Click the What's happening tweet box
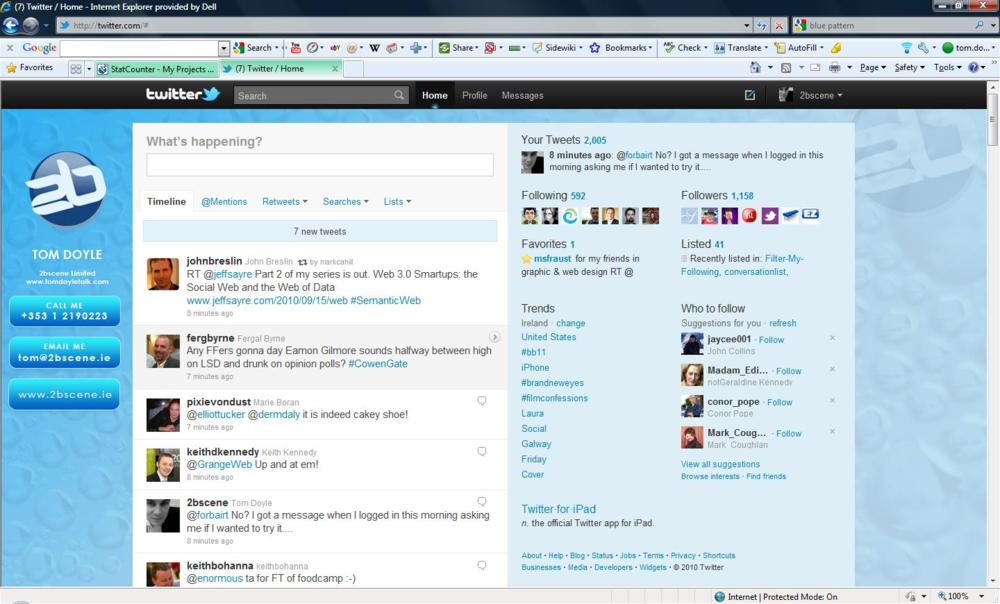The width and height of the screenshot is (1000, 604). coord(320,165)
